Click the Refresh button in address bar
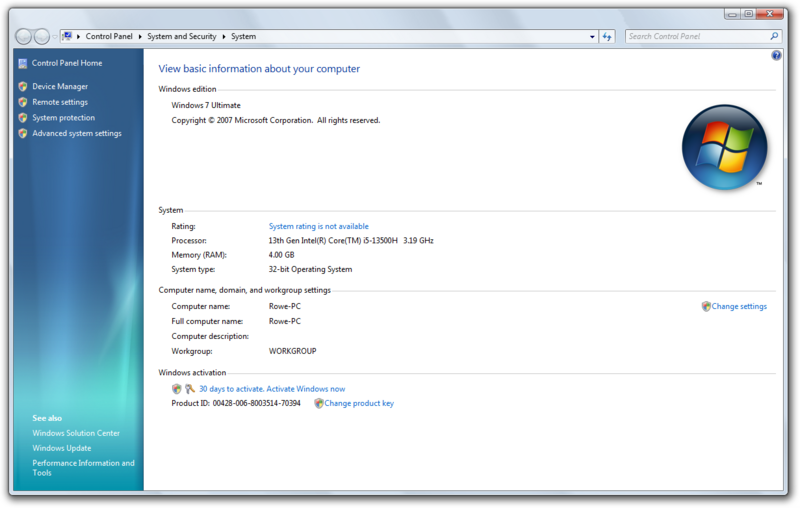The height and width of the screenshot is (508, 800). coord(607,37)
